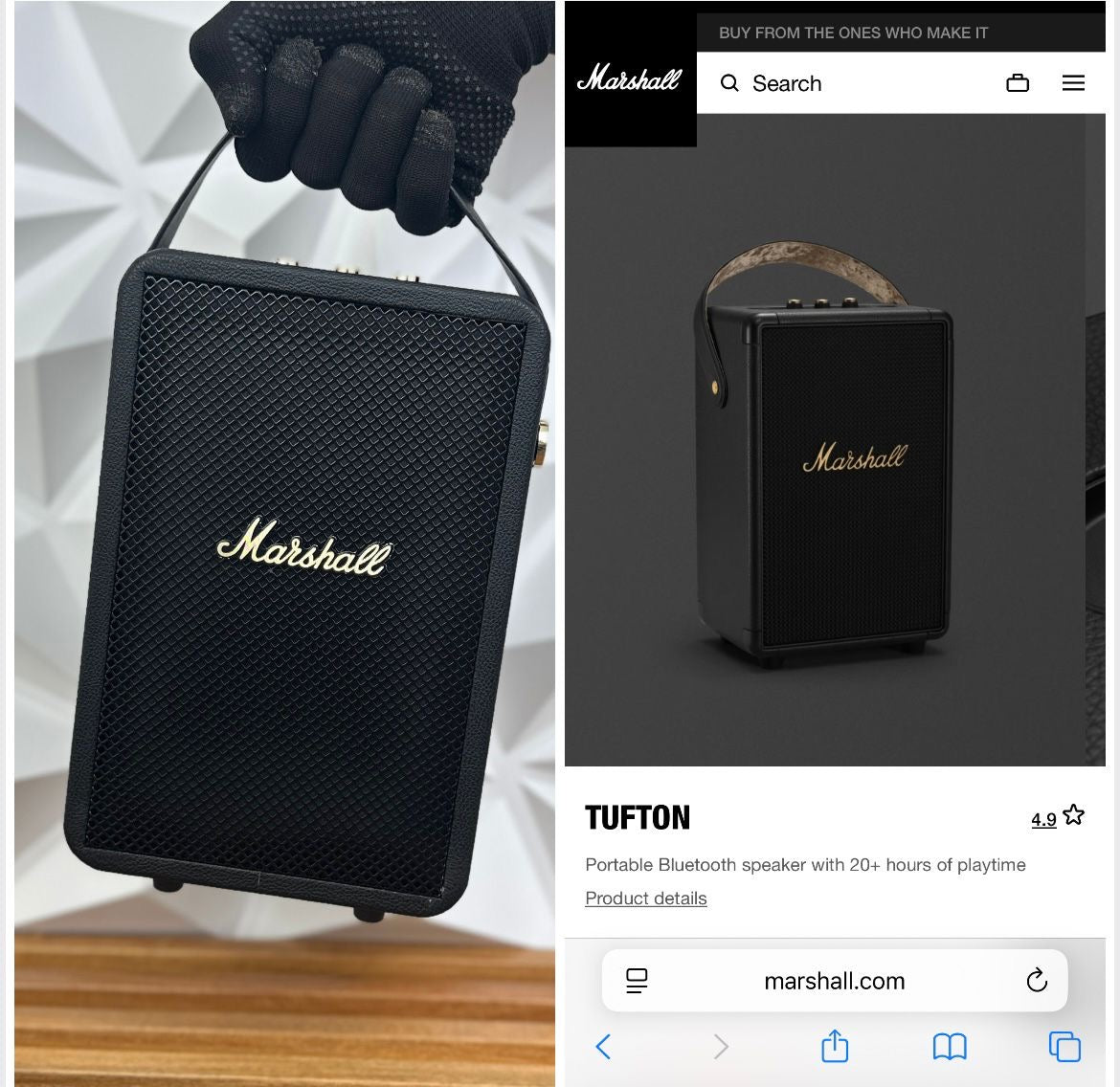Click the Search field text
The image size is (1120, 1087).
pos(787,83)
